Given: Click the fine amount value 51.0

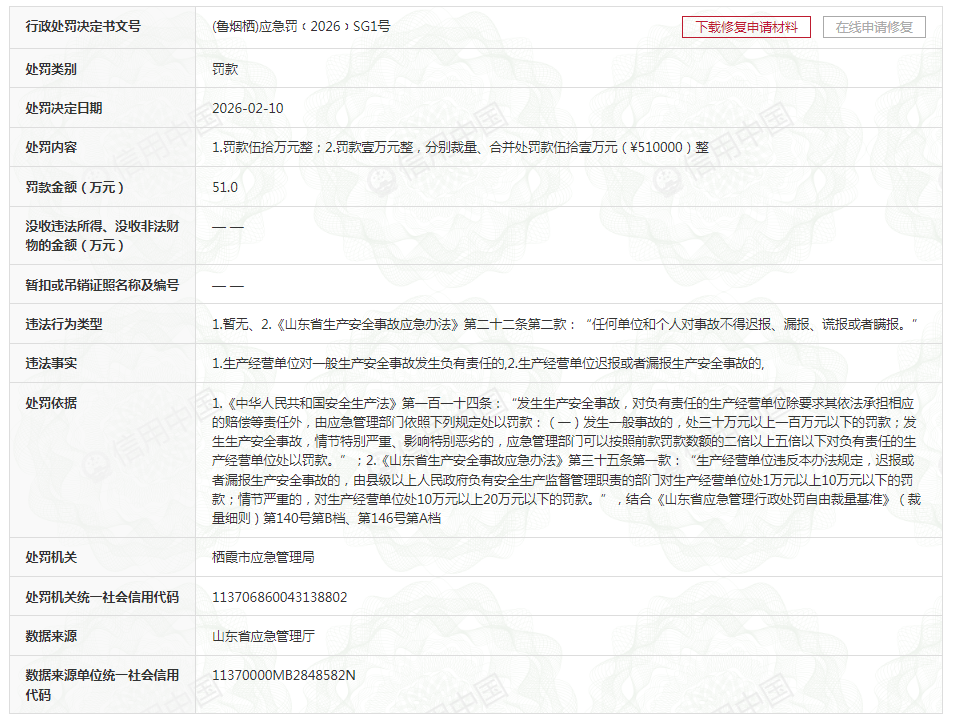Looking at the screenshot, I should [225, 187].
